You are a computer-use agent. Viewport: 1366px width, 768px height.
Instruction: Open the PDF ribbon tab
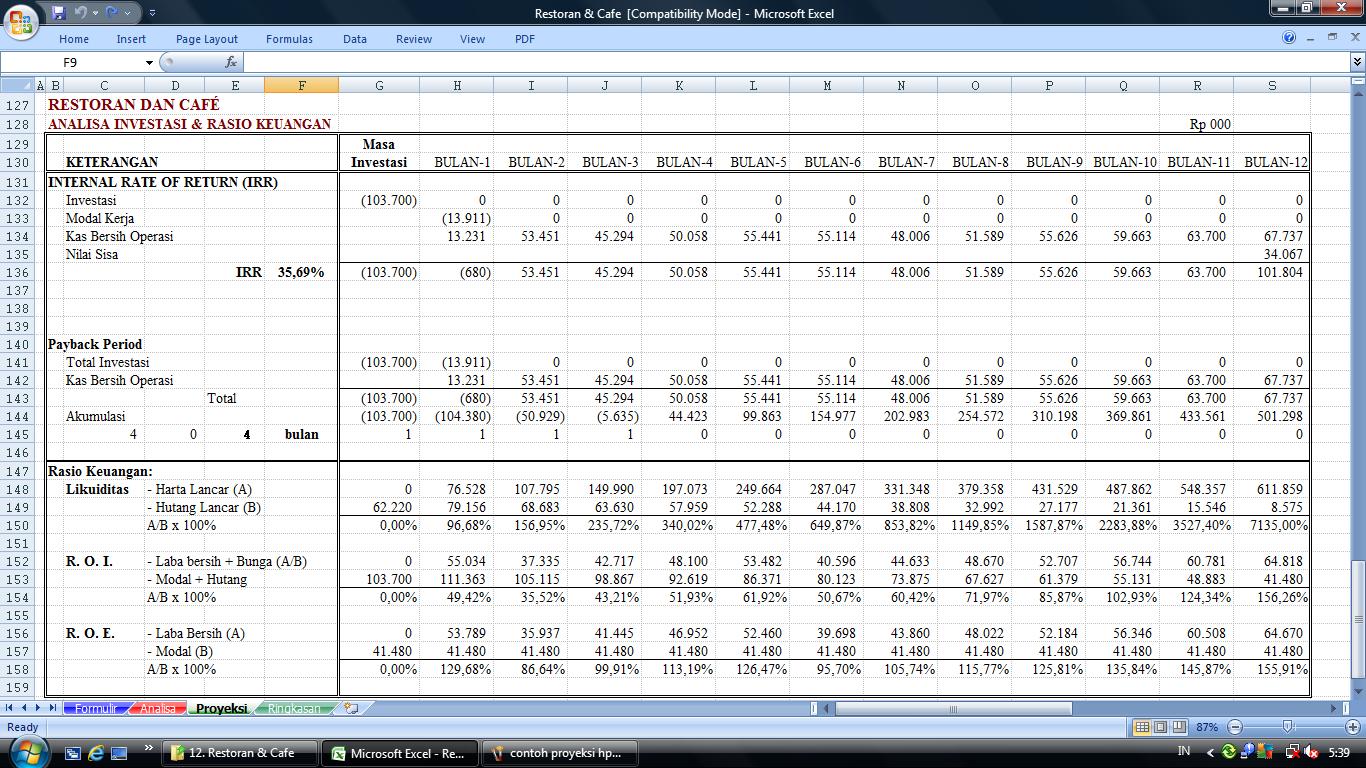pos(525,39)
